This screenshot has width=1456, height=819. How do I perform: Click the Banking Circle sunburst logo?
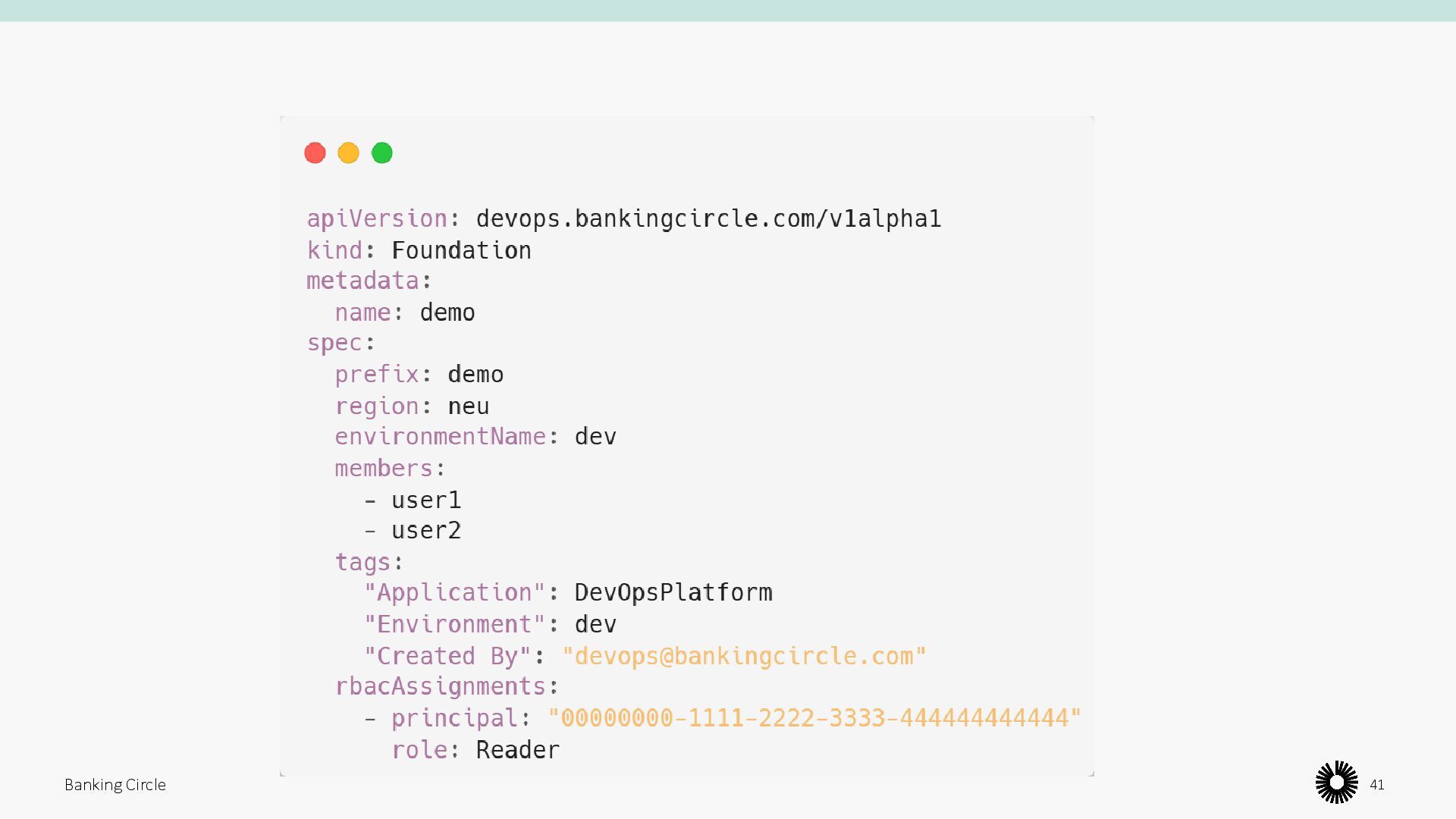pyautogui.click(x=1336, y=782)
